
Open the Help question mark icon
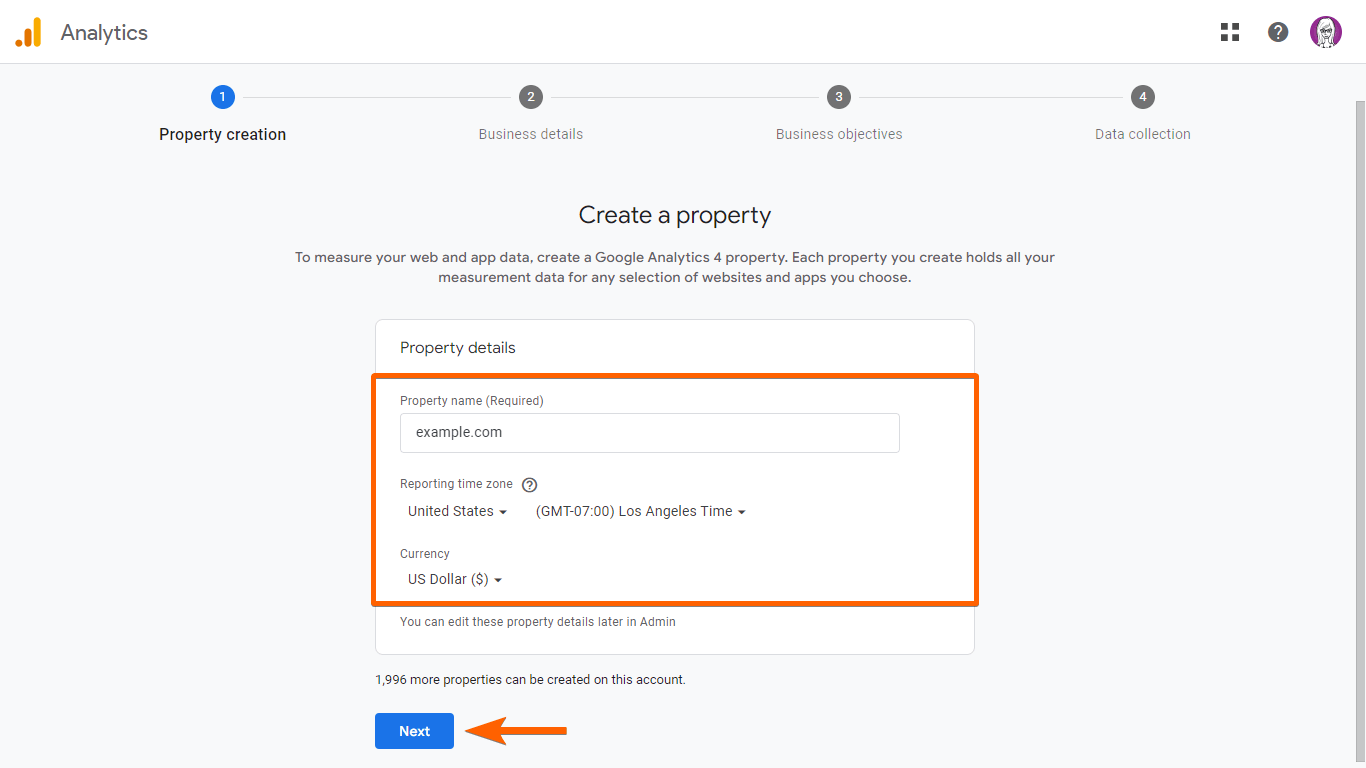(1278, 32)
